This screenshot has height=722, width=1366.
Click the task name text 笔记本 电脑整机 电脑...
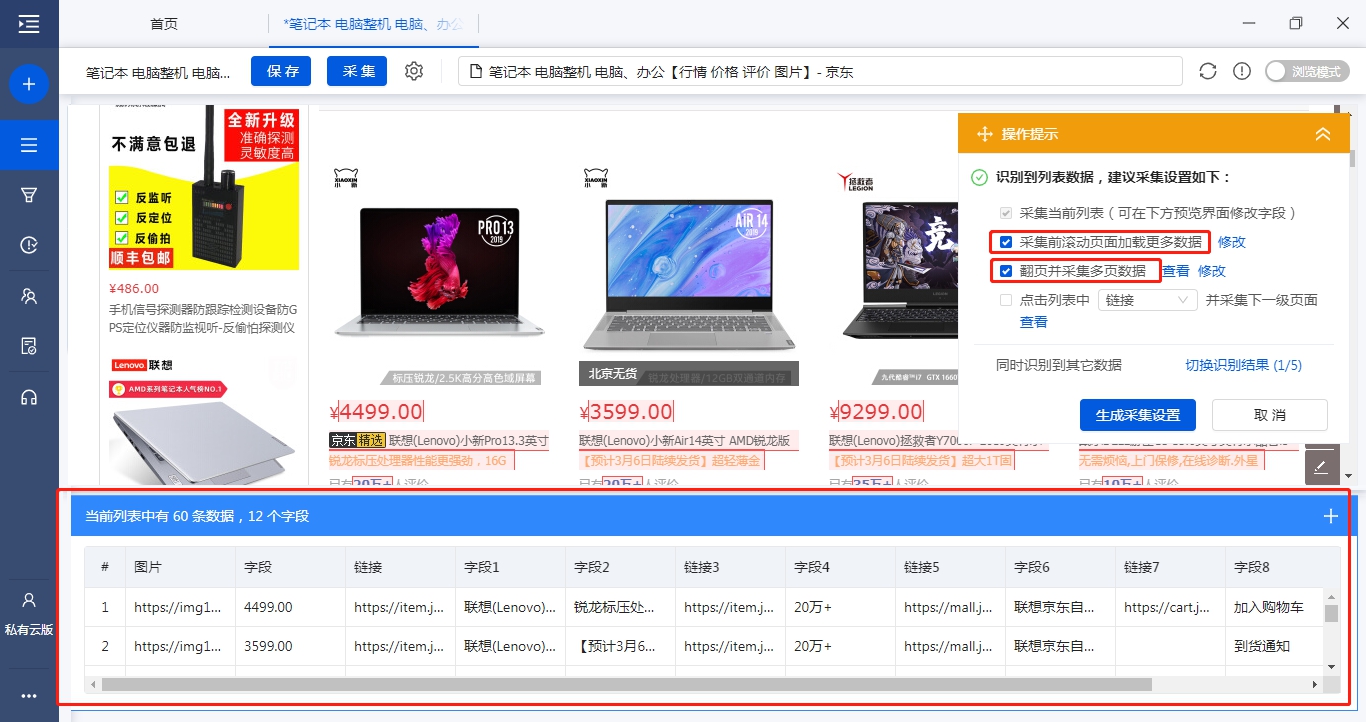(x=158, y=72)
